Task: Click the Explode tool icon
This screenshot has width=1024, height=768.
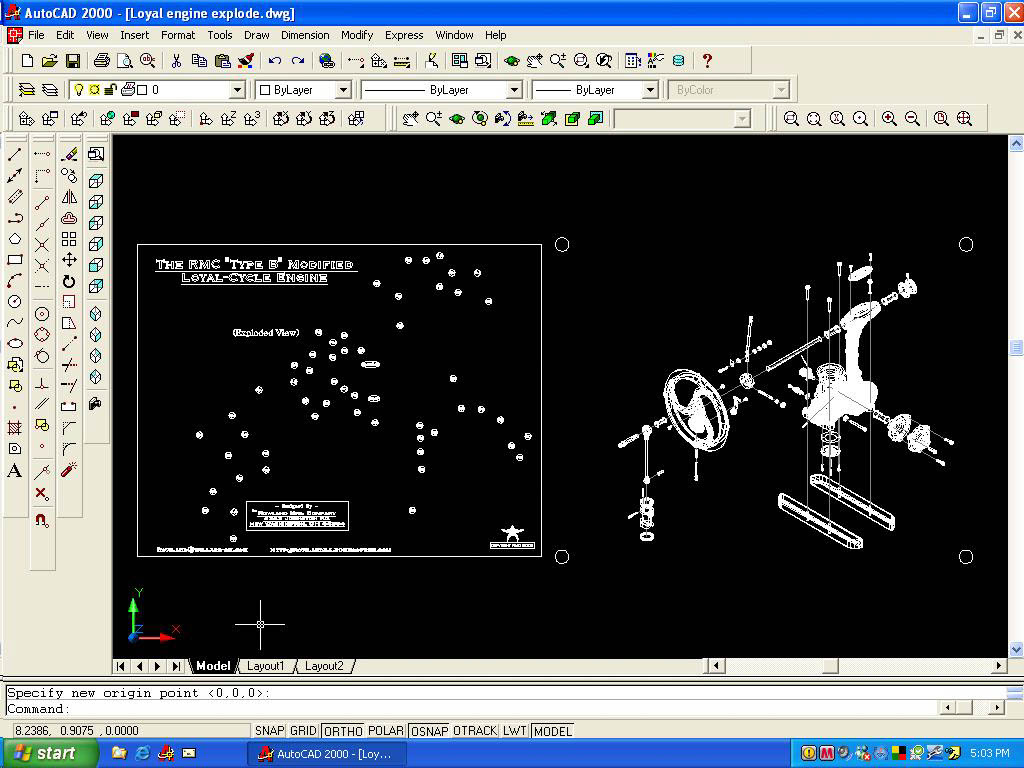Action: [x=69, y=470]
